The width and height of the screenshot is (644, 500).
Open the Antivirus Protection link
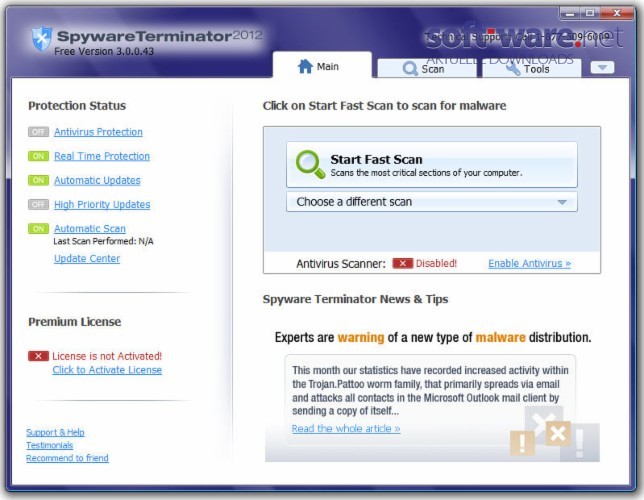click(98, 132)
